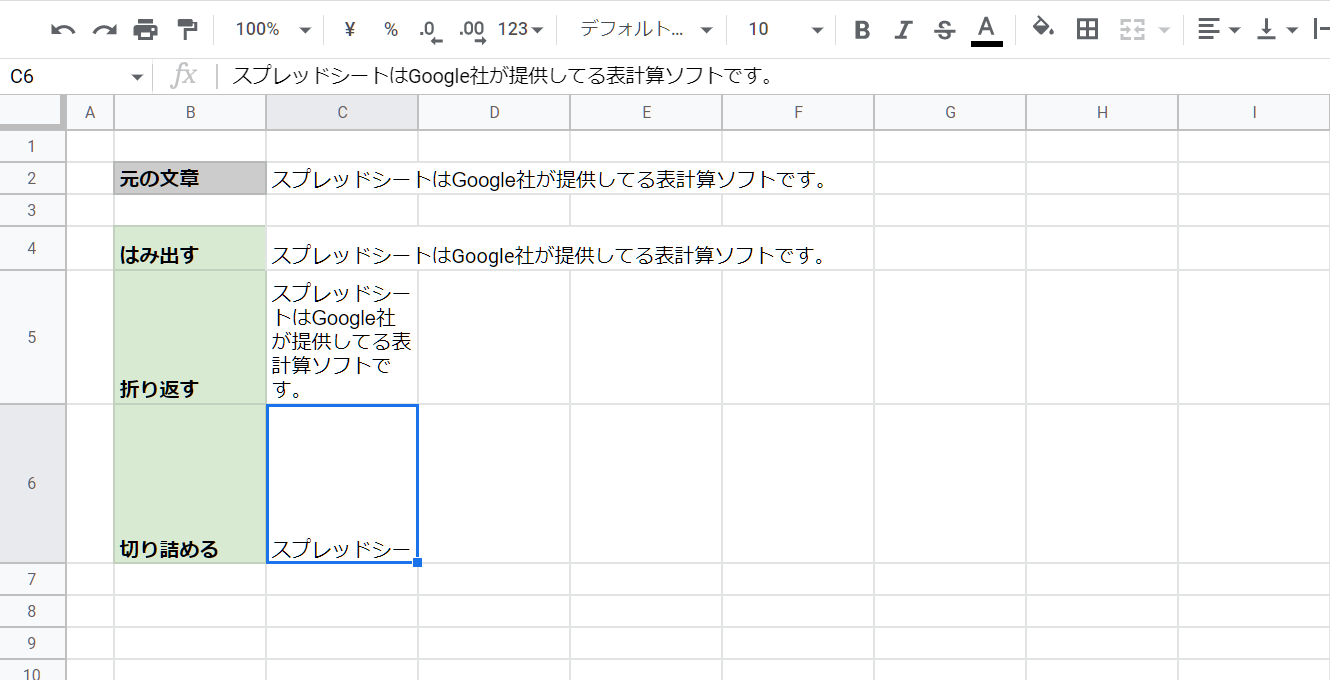1330x680 pixels.
Task: Toggle bold formatting
Action: click(x=861, y=30)
